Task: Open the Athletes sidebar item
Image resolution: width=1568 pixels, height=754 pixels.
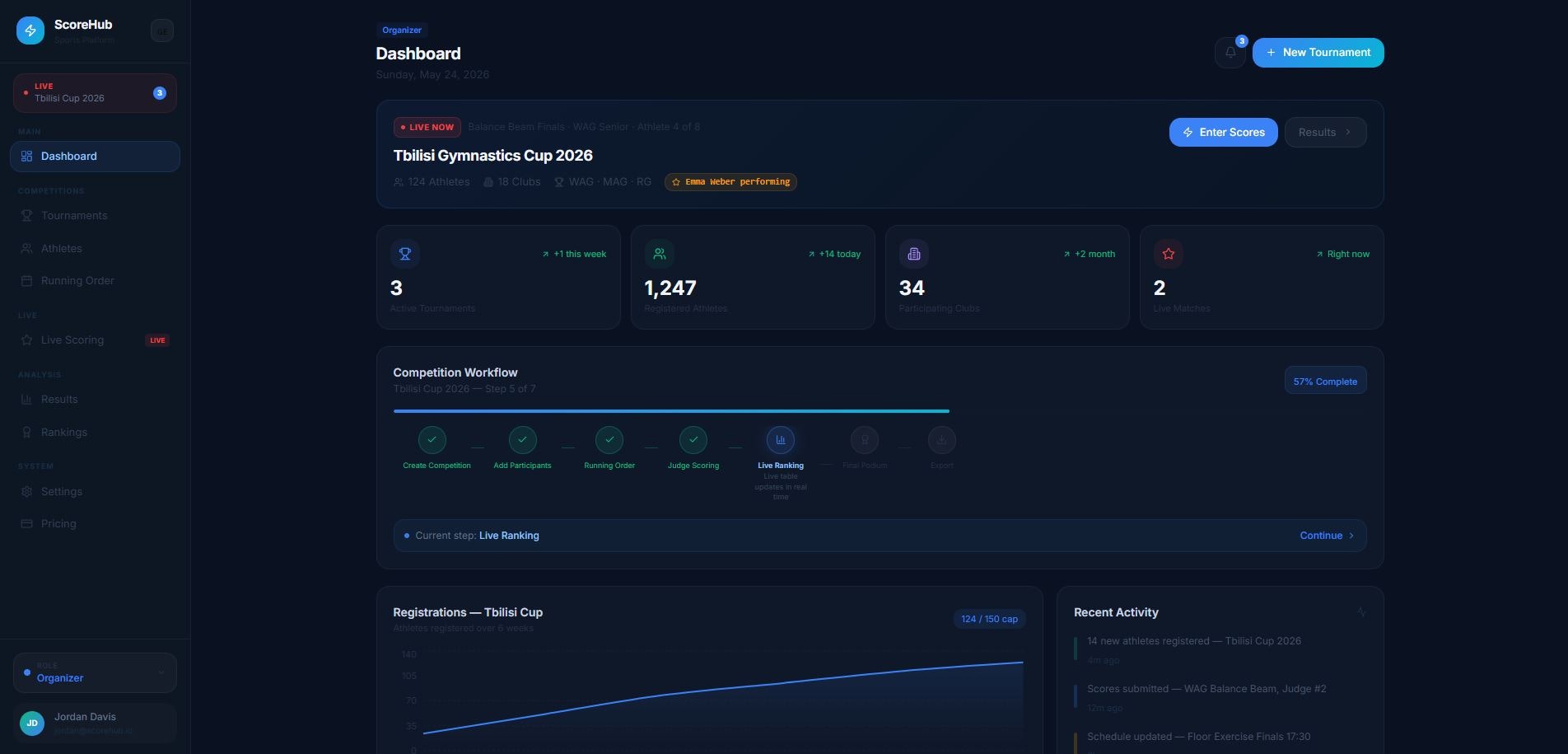Action: (x=95, y=249)
